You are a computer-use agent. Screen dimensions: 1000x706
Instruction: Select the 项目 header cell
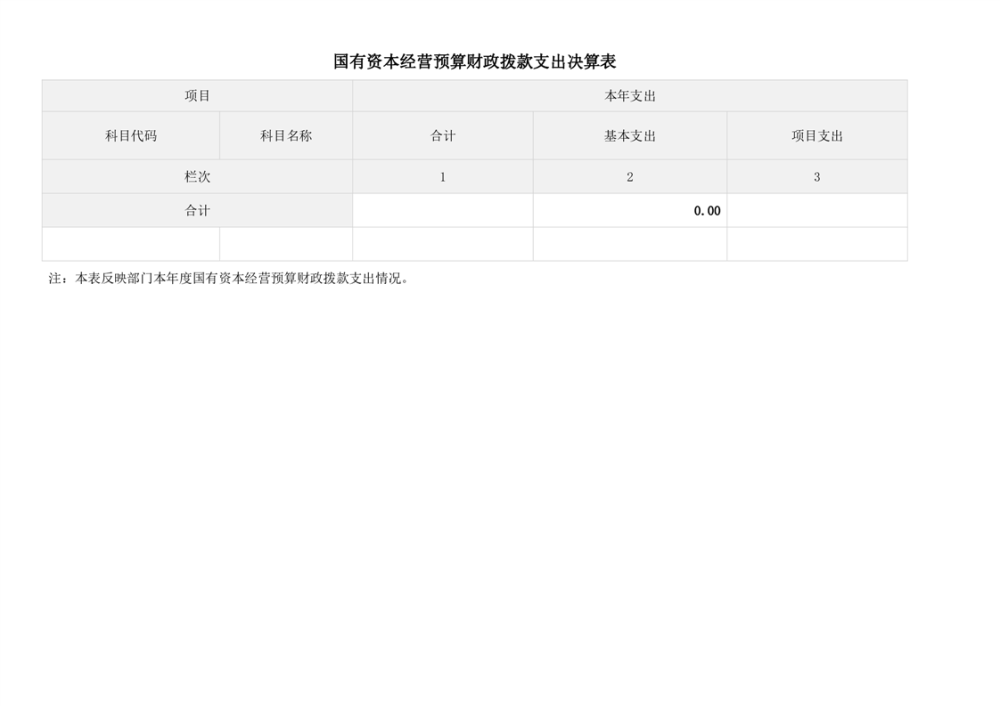(197, 96)
